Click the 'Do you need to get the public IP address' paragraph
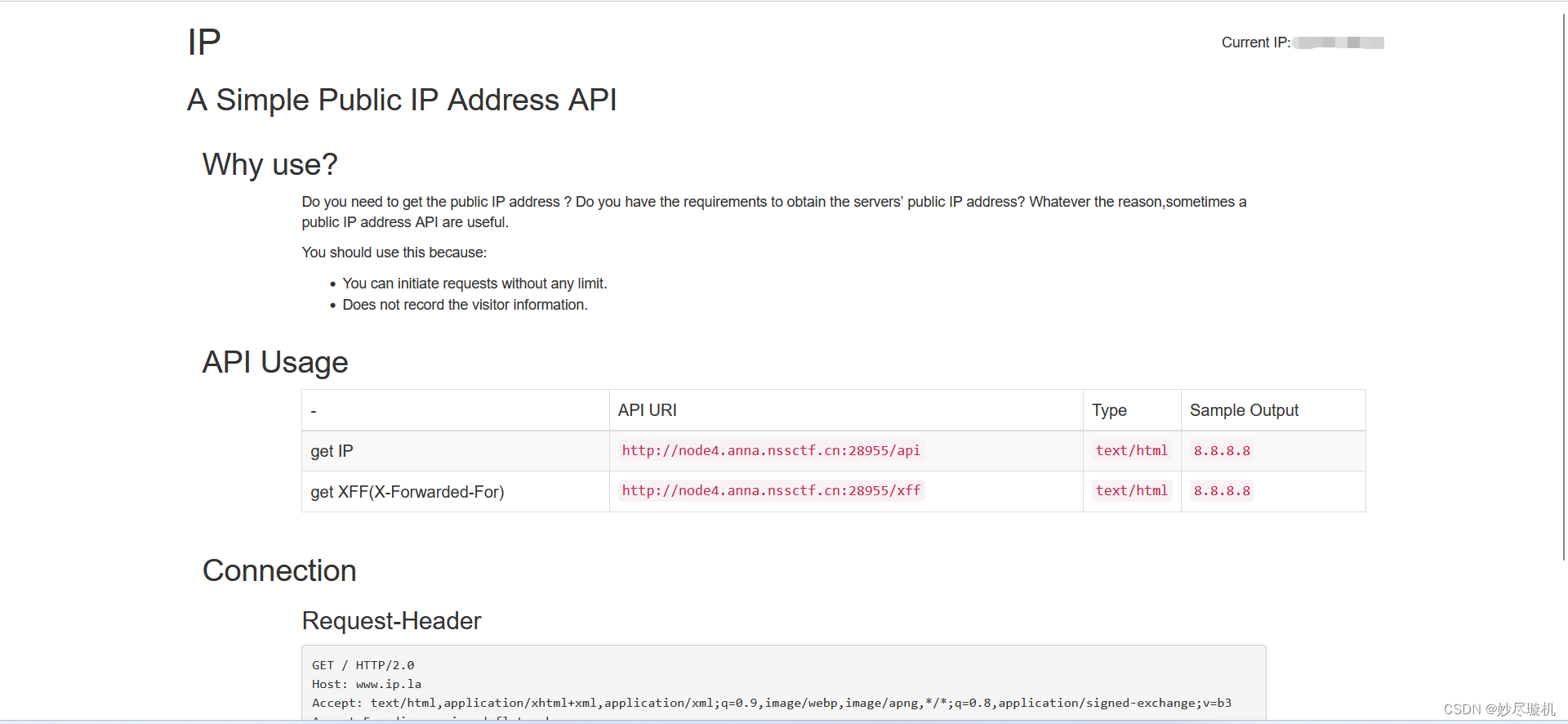Screen dimensions: 1568x724 pyautogui.click(x=773, y=212)
